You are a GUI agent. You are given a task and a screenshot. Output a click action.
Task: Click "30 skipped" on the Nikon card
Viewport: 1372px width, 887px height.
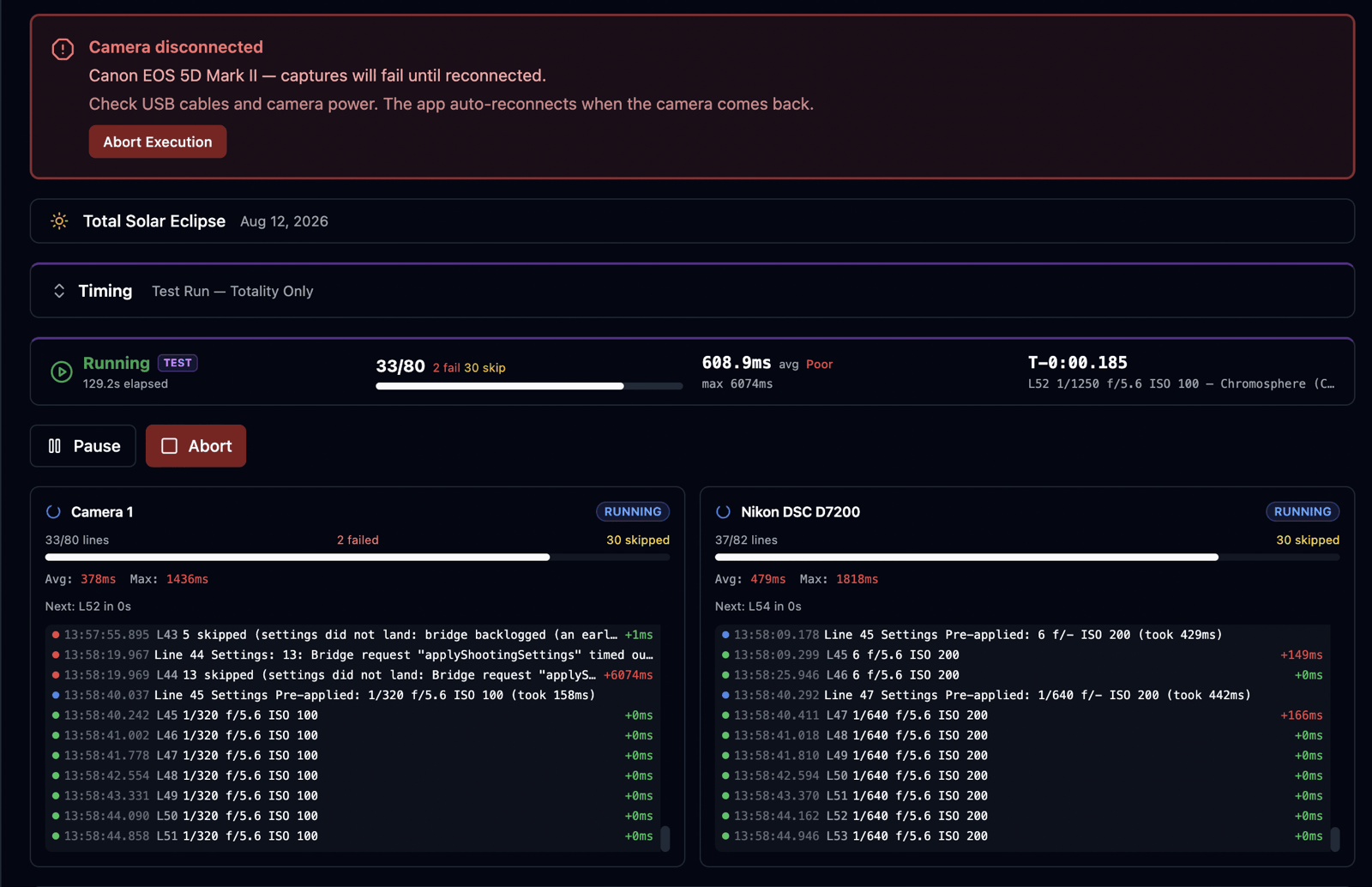pyautogui.click(x=1308, y=540)
